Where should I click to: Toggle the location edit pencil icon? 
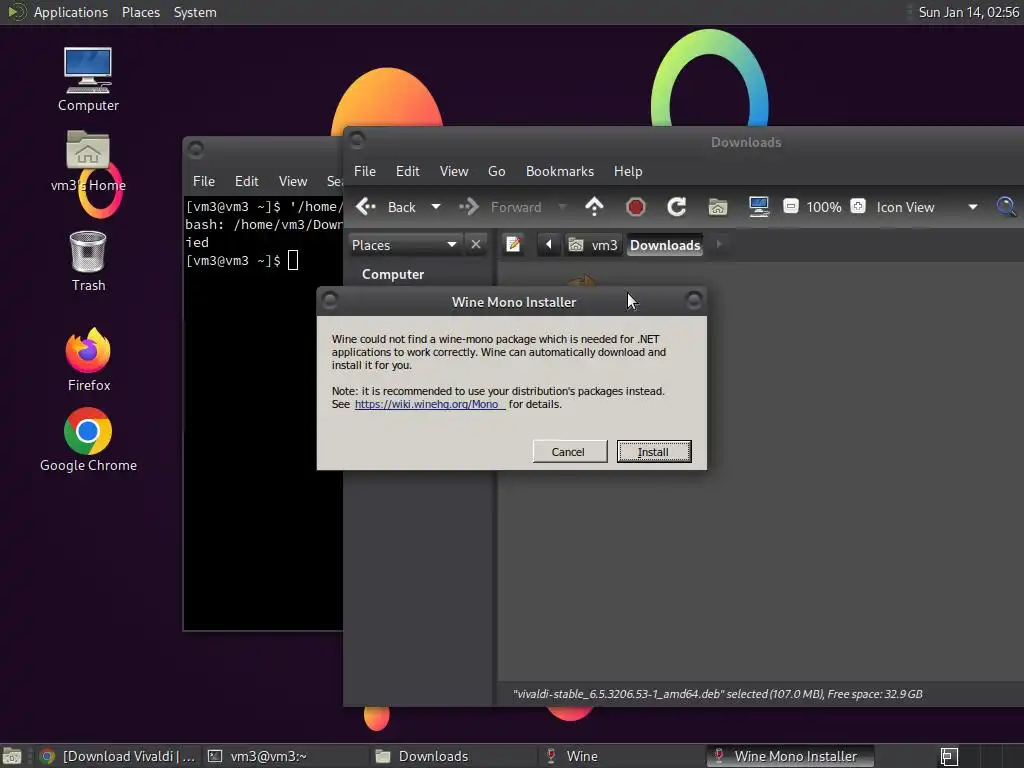point(513,245)
